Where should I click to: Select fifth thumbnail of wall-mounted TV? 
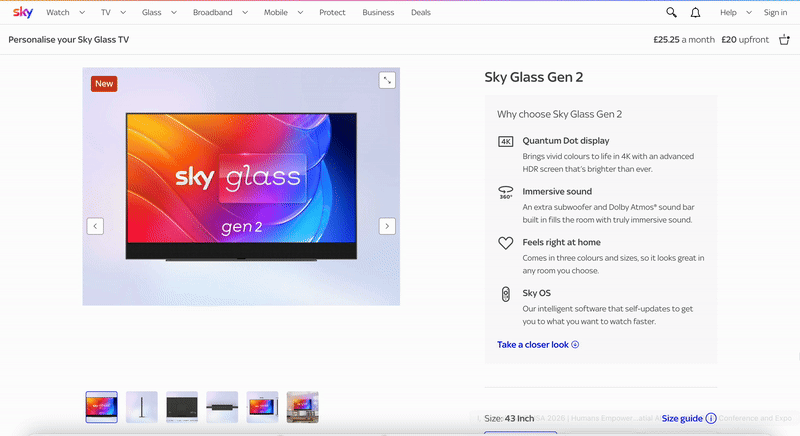[x=262, y=407]
